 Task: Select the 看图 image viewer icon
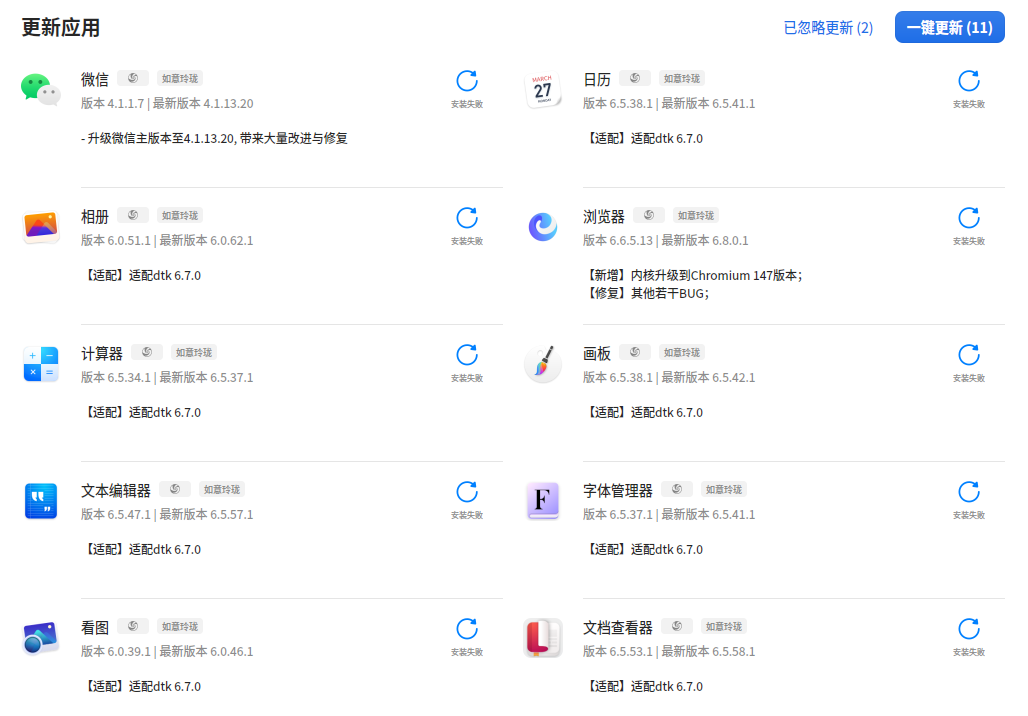click(41, 638)
